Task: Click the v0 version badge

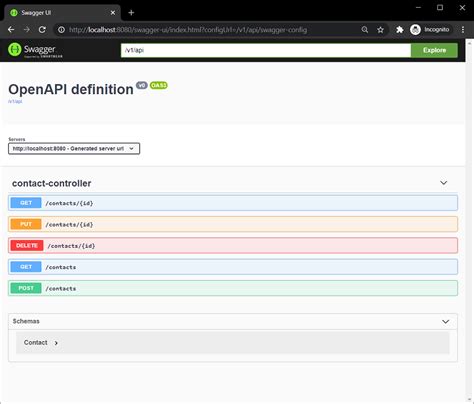Action: (142, 85)
